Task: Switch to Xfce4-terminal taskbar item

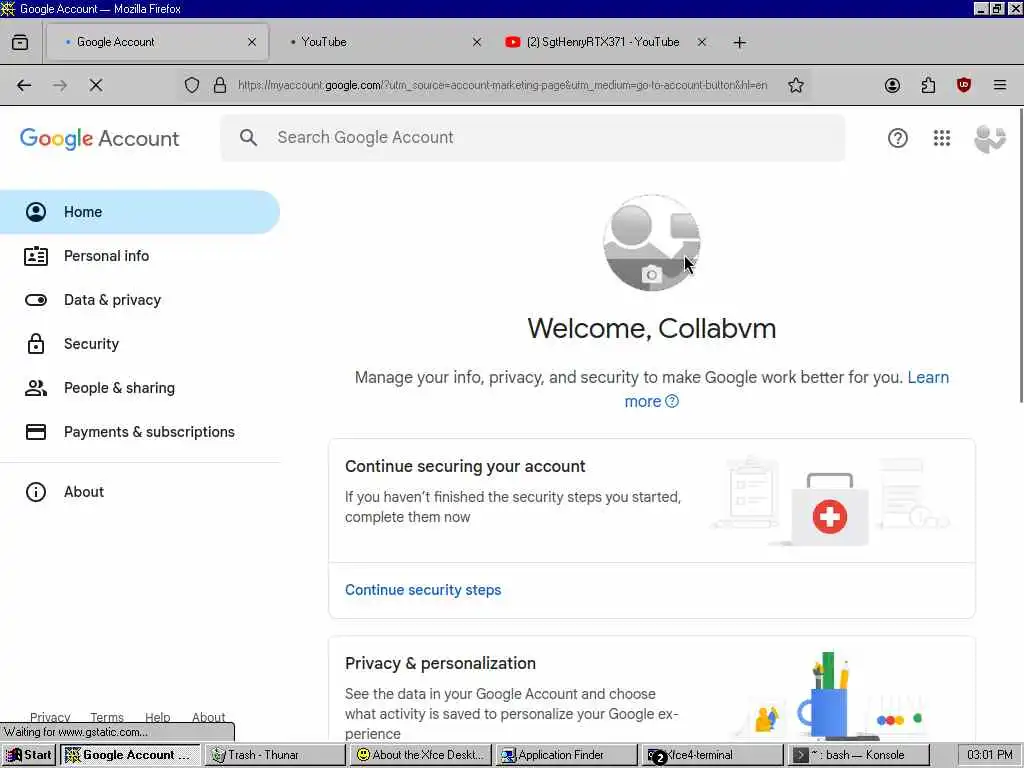Action: pyautogui.click(x=712, y=755)
